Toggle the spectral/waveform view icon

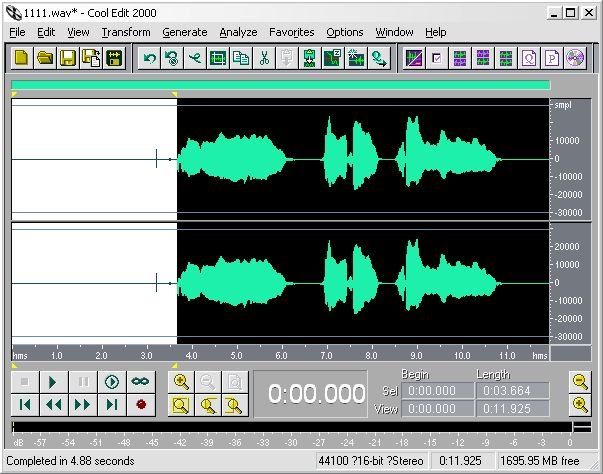coord(414,58)
